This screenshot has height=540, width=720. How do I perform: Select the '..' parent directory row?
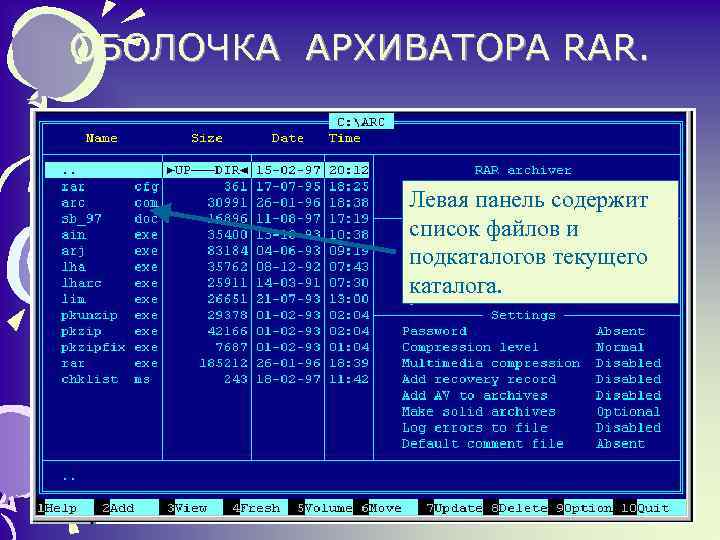click(x=207, y=170)
